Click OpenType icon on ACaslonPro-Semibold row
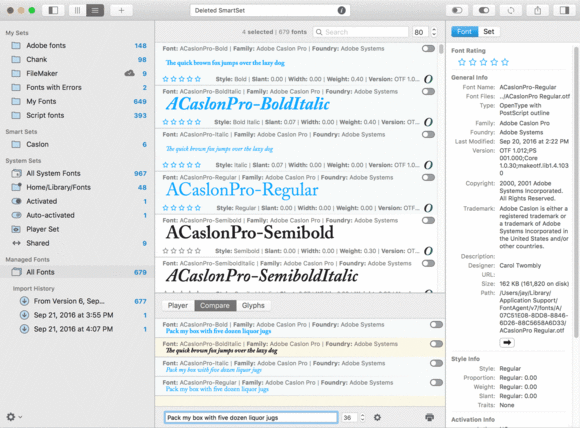580x428 pixels. click(x=428, y=251)
